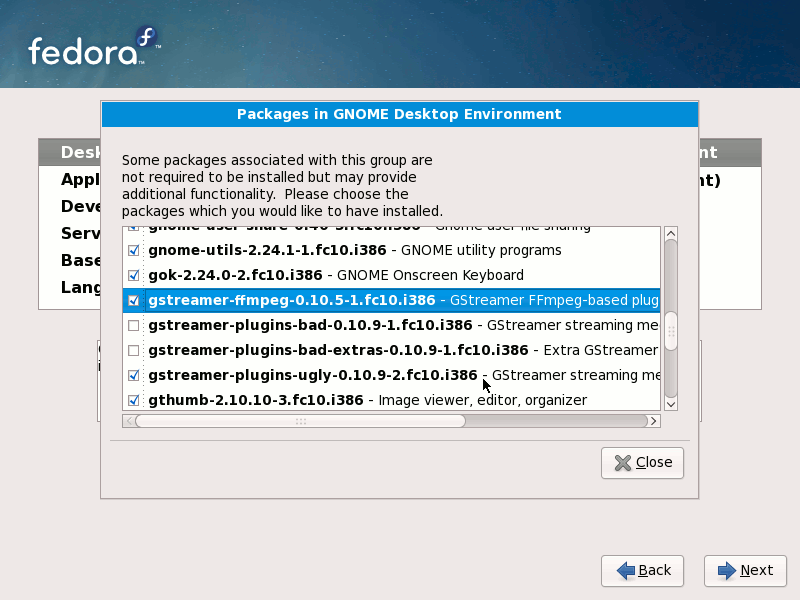The height and width of the screenshot is (600, 800).
Task: Uncheck the gthumb package checkbox
Action: [x=134, y=400]
